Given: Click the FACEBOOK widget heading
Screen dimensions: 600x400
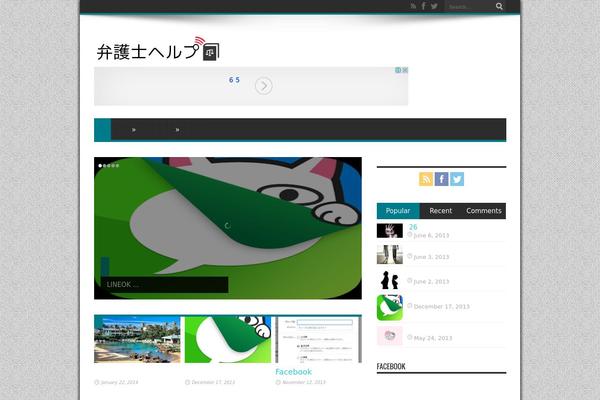Looking at the screenshot, I should coord(391,366).
